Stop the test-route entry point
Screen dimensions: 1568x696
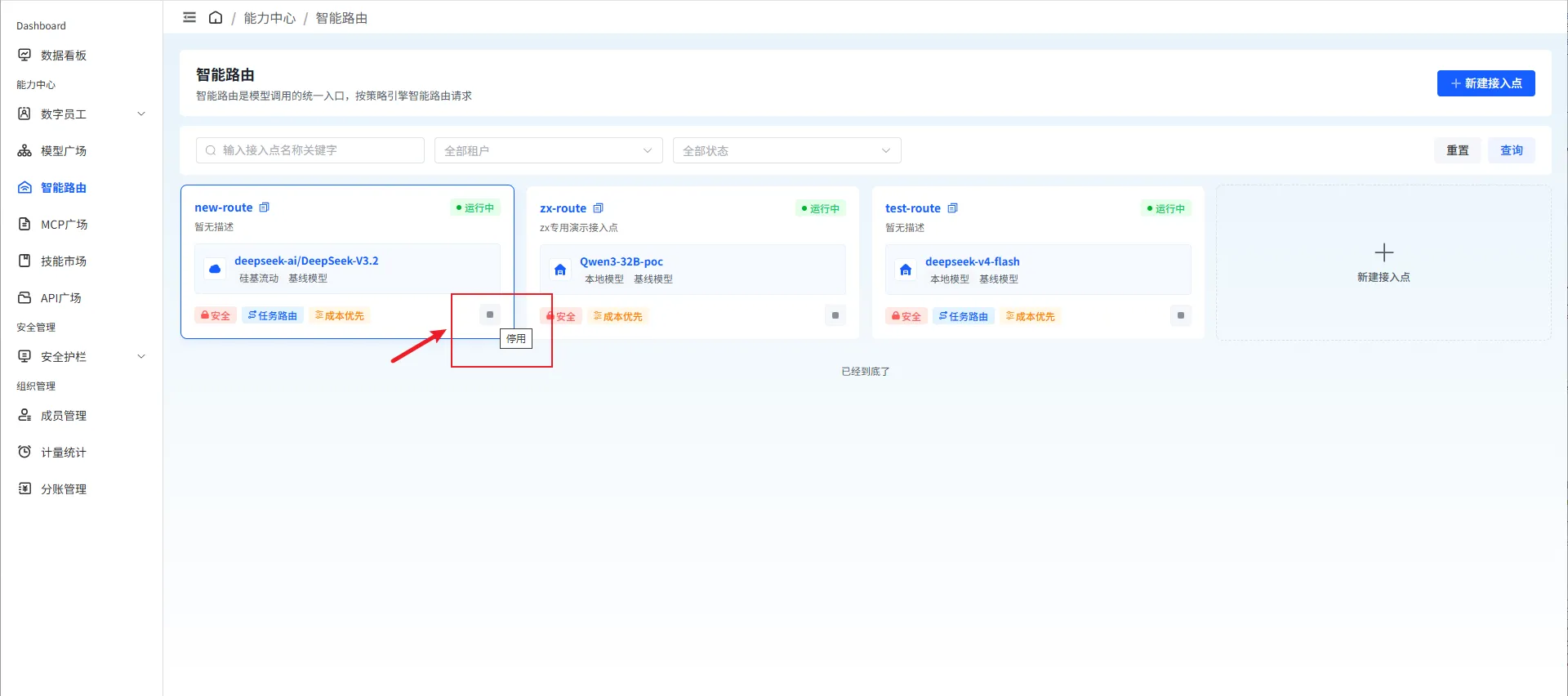(1181, 315)
